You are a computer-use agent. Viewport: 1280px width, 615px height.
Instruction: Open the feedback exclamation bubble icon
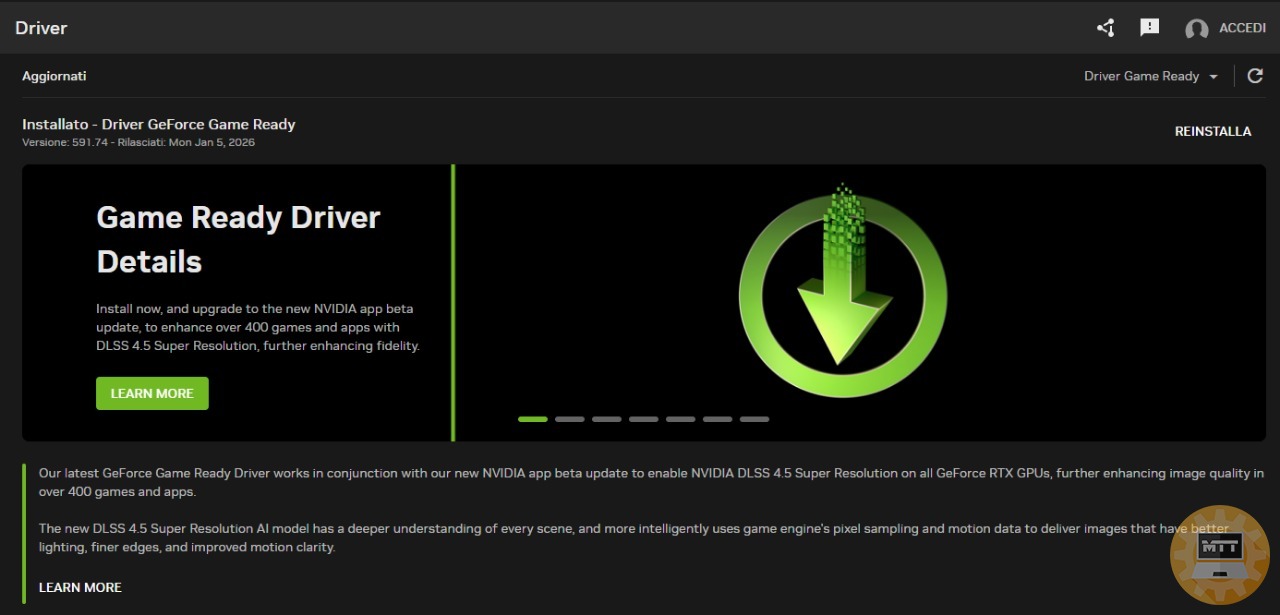1150,28
